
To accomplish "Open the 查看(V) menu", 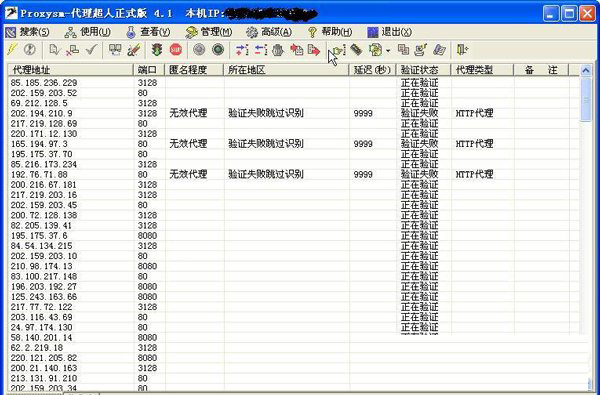I will pos(148,32).
